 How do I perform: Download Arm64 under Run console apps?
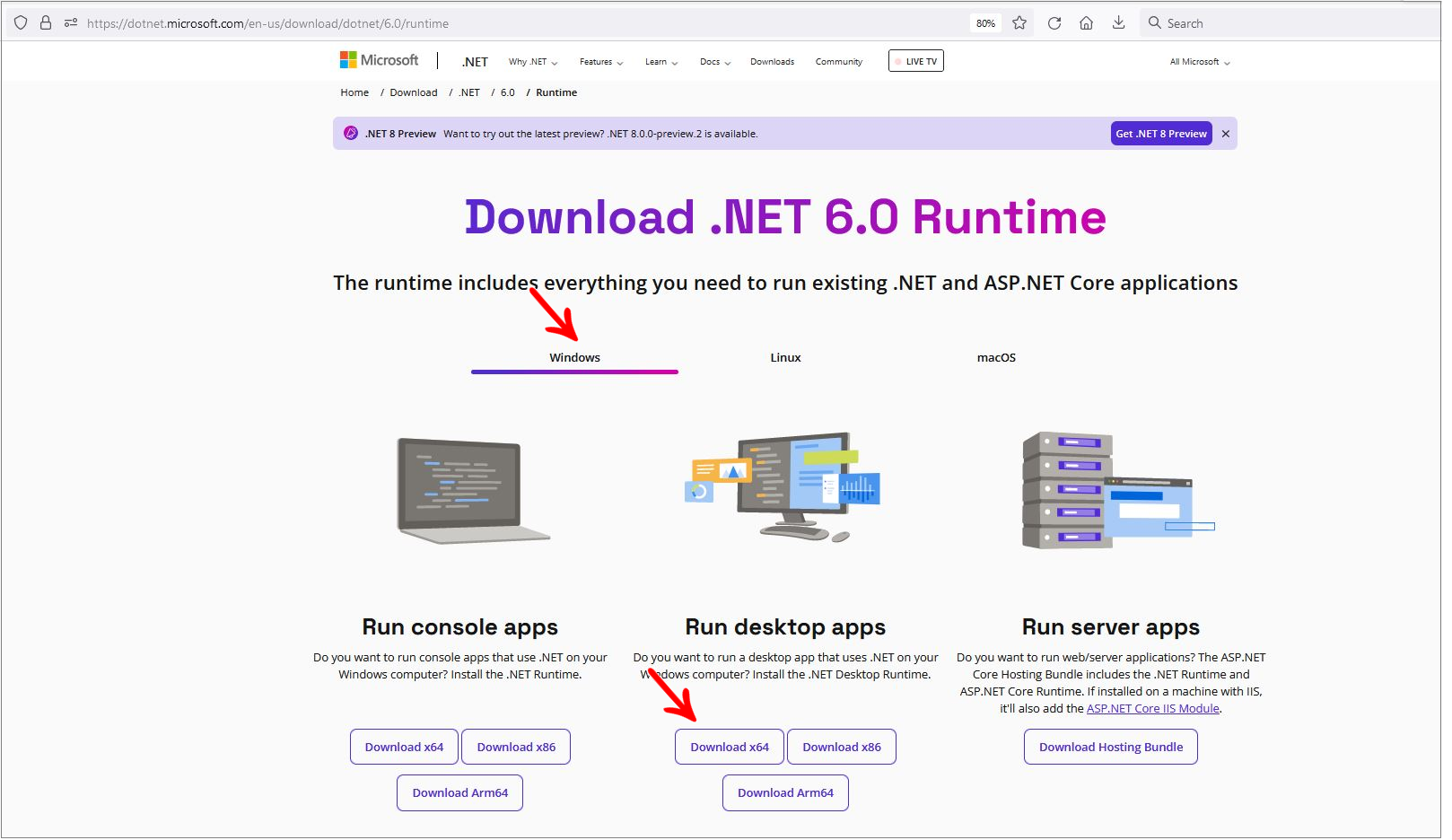pos(460,792)
